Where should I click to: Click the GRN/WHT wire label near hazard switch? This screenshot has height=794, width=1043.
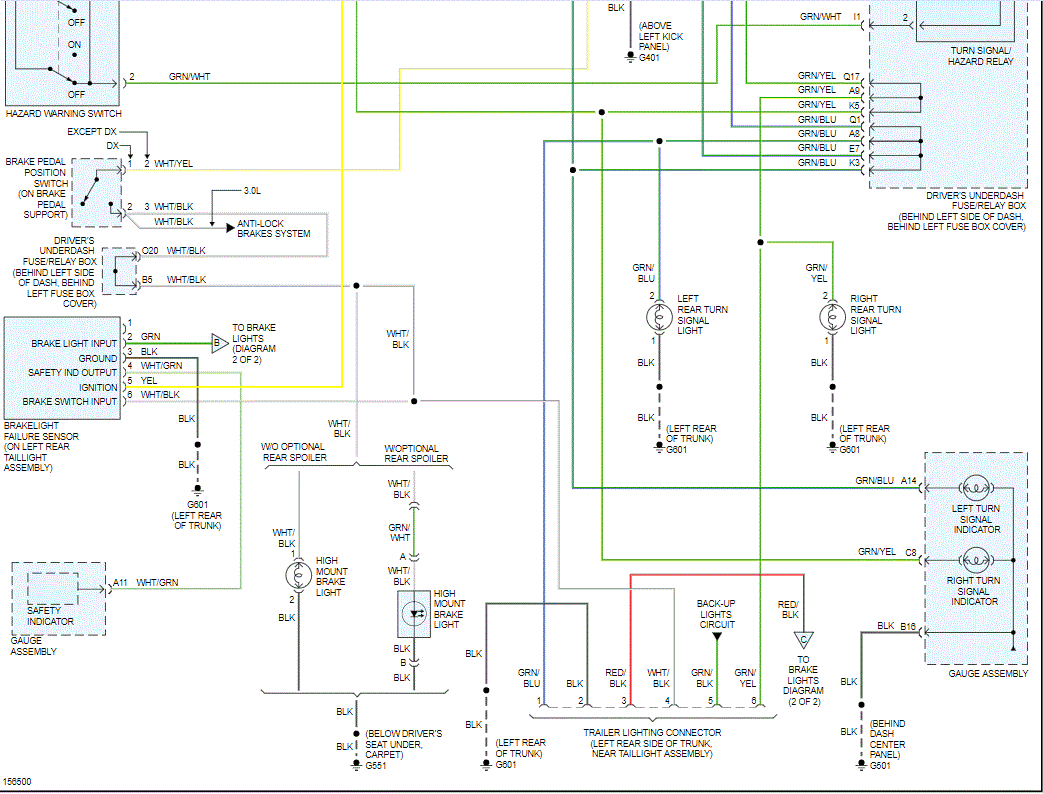[189, 76]
